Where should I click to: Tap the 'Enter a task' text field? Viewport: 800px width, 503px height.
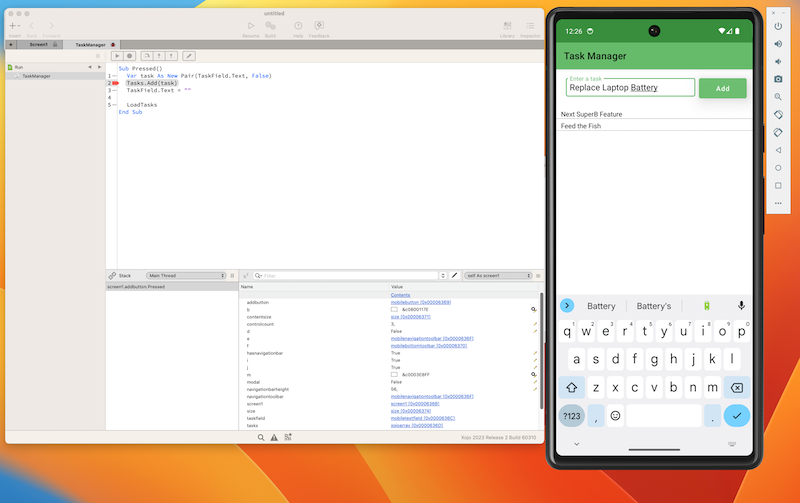click(630, 87)
